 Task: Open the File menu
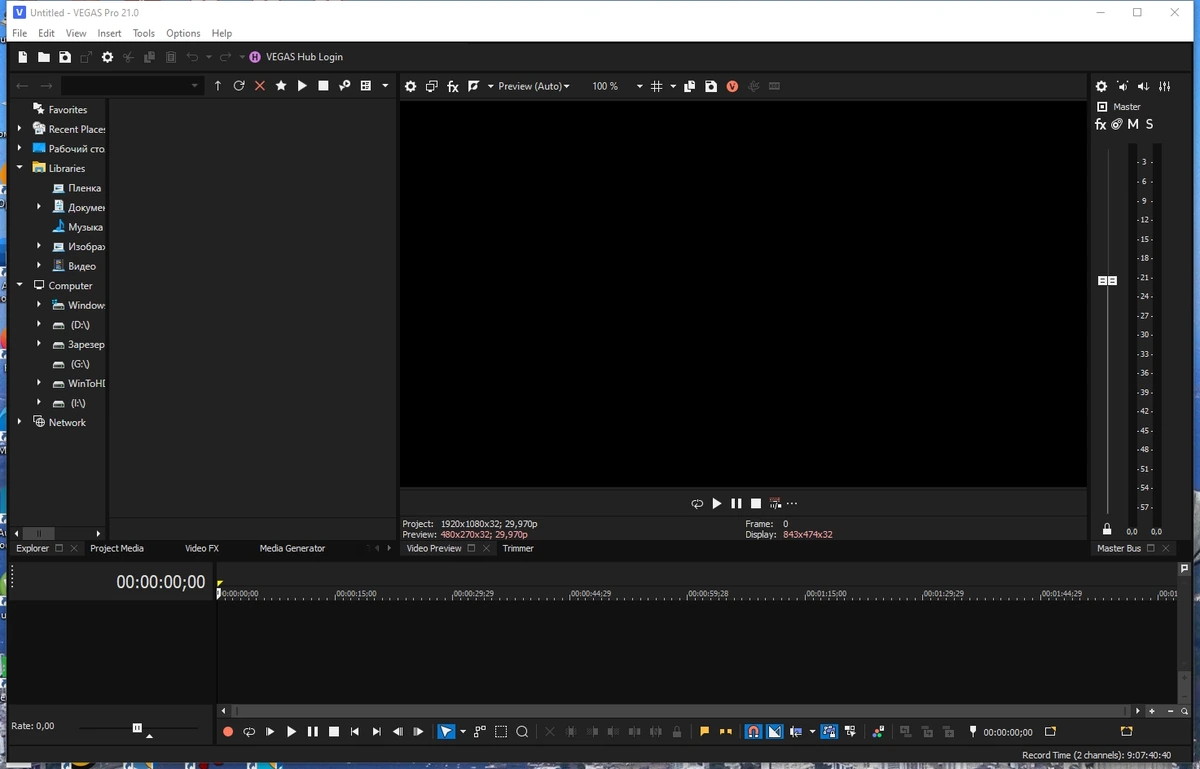(20, 33)
